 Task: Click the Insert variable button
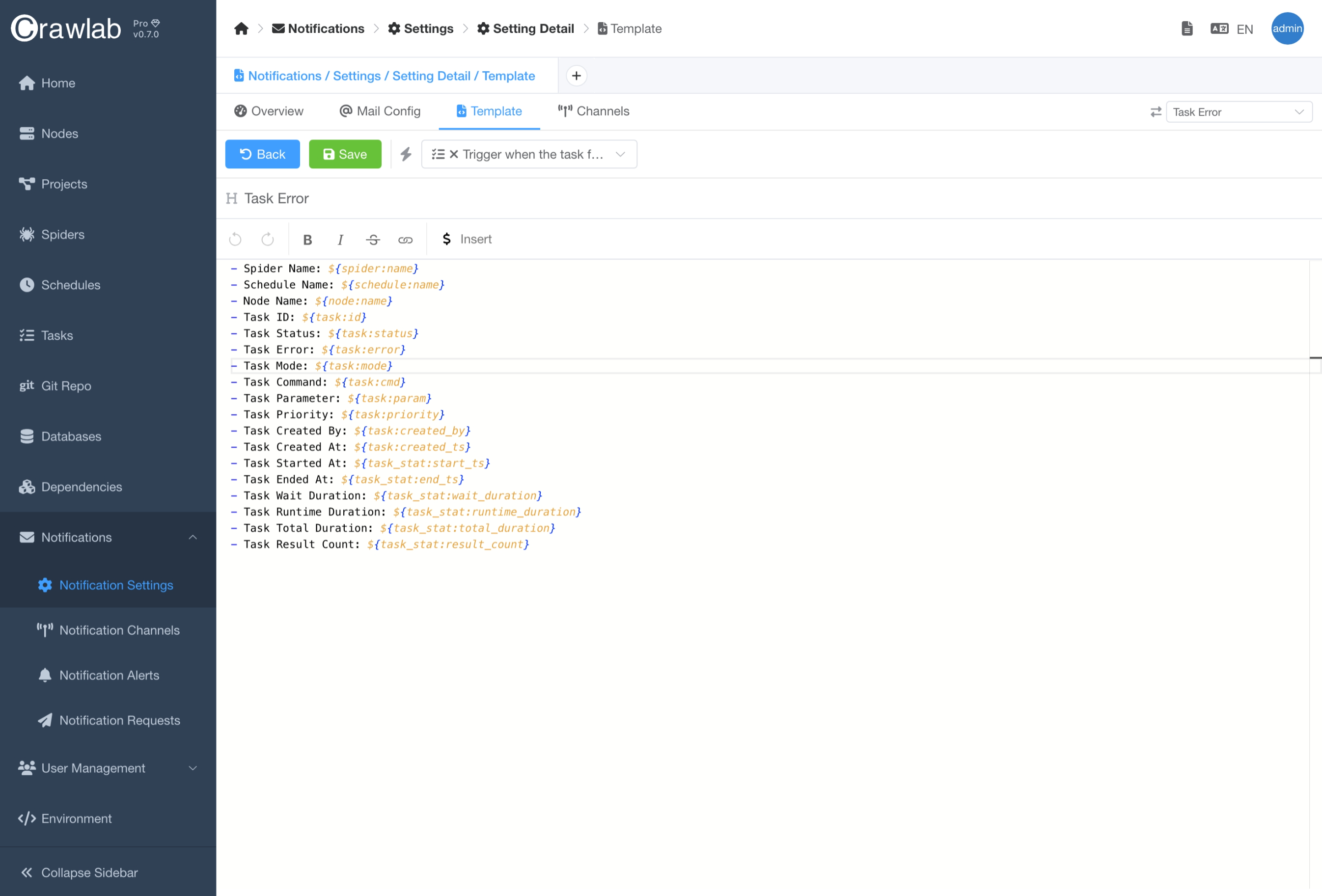tap(467, 240)
